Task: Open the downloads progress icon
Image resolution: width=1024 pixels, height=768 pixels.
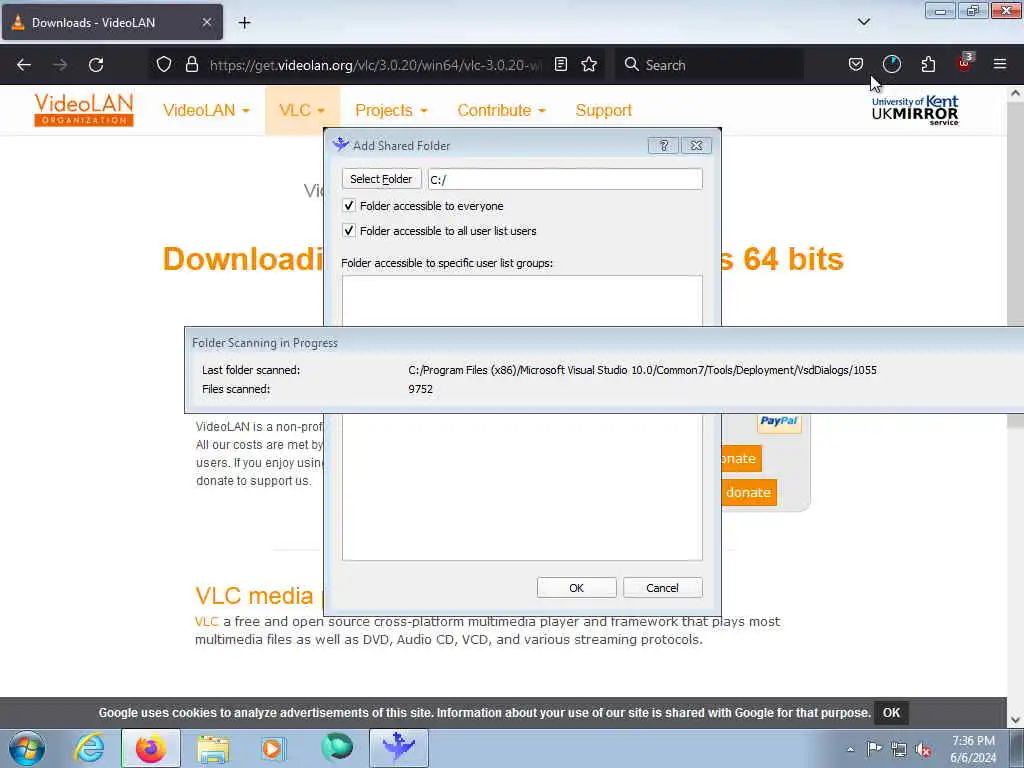Action: click(x=891, y=64)
